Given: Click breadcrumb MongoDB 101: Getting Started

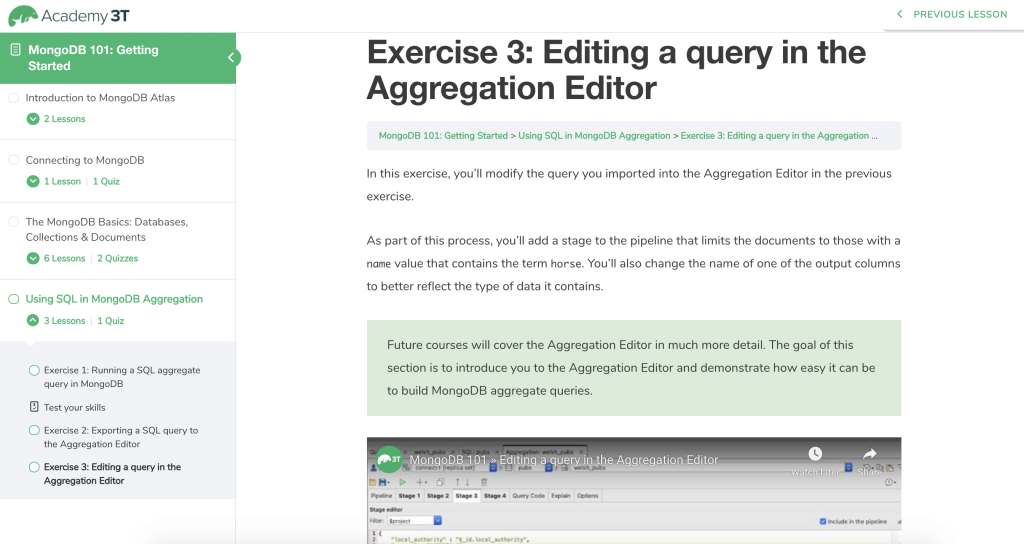Looking at the screenshot, I should click(x=443, y=136).
